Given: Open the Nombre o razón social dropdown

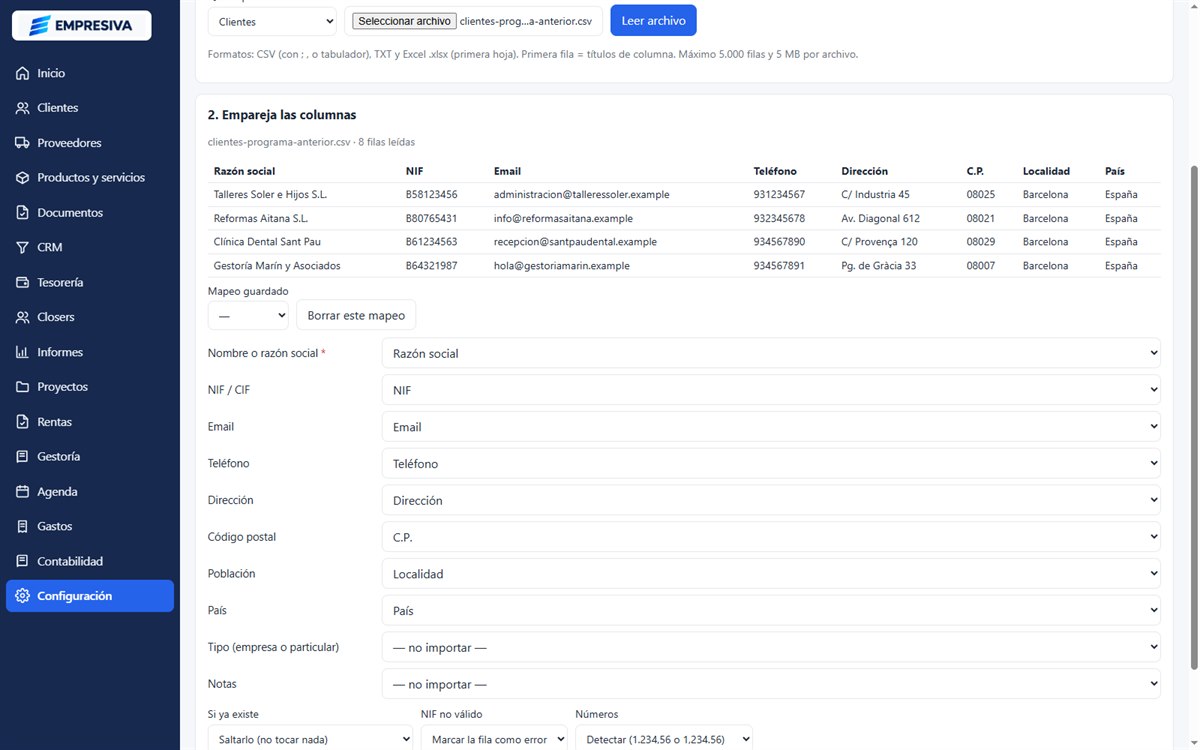Looking at the screenshot, I should (x=771, y=353).
